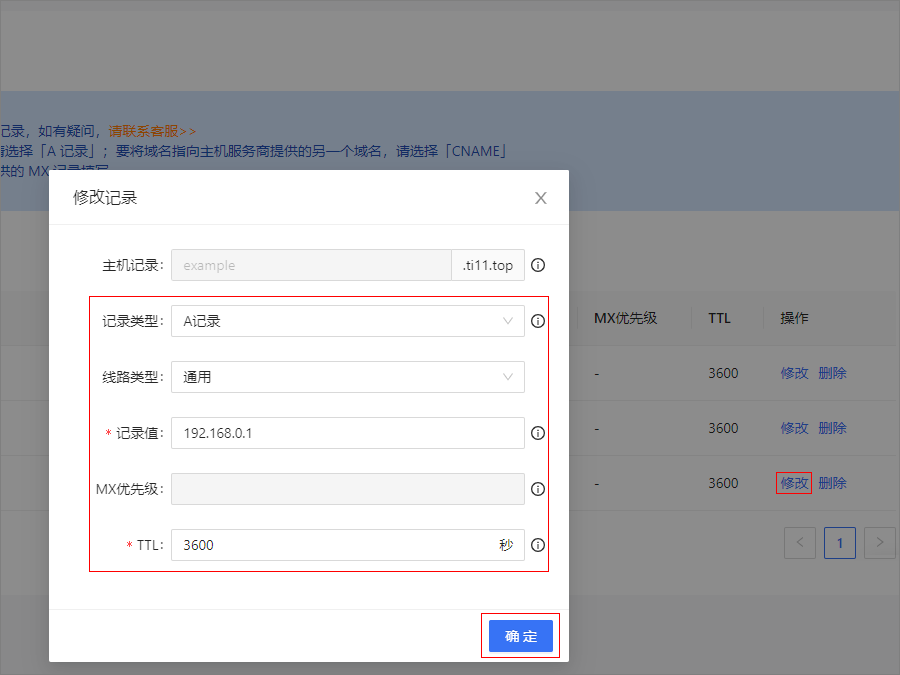Click 删除 in the second table row

[832, 428]
